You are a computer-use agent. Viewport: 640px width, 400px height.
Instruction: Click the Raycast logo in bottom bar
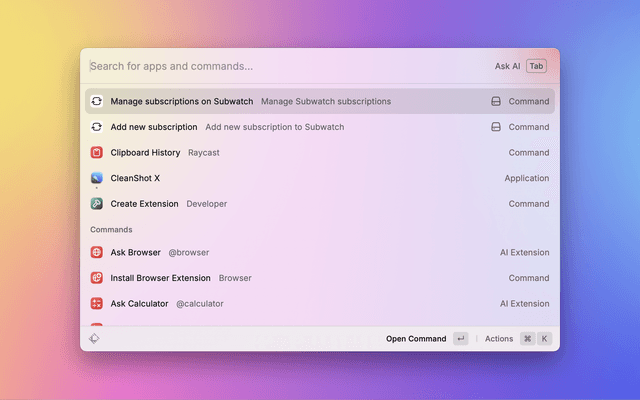point(94,339)
